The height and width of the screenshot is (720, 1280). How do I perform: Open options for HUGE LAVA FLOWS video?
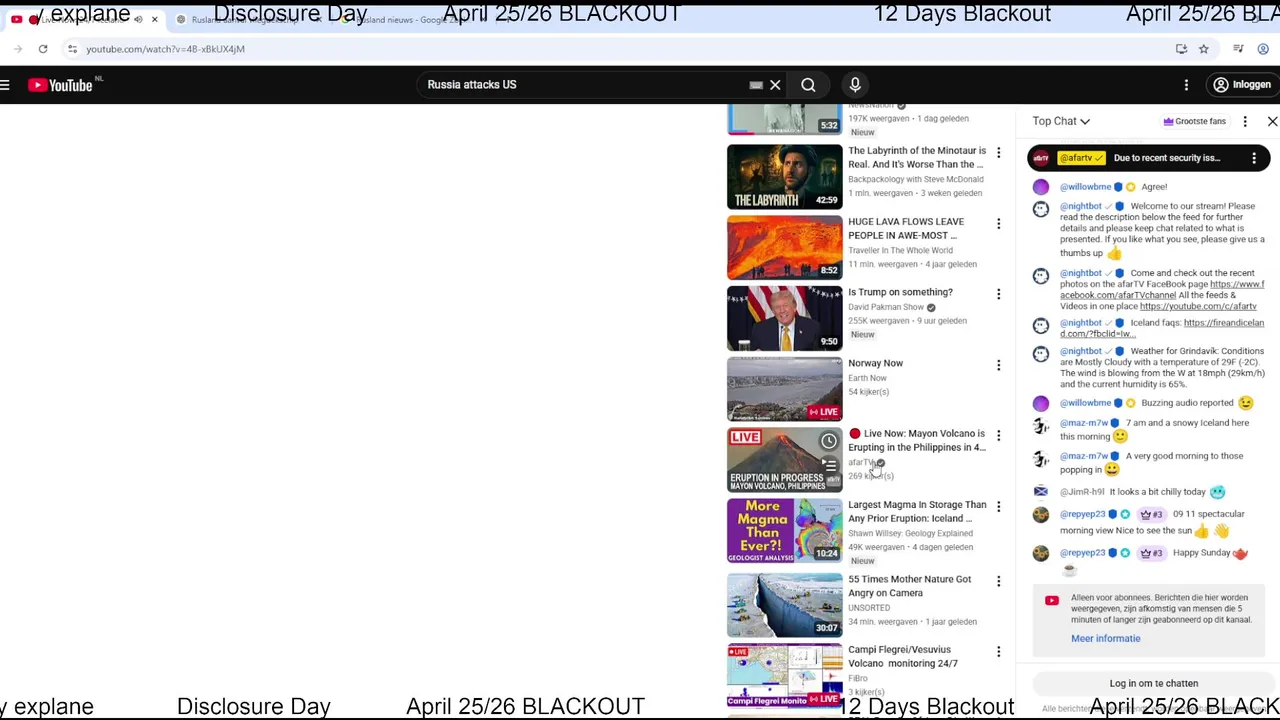coord(998,224)
